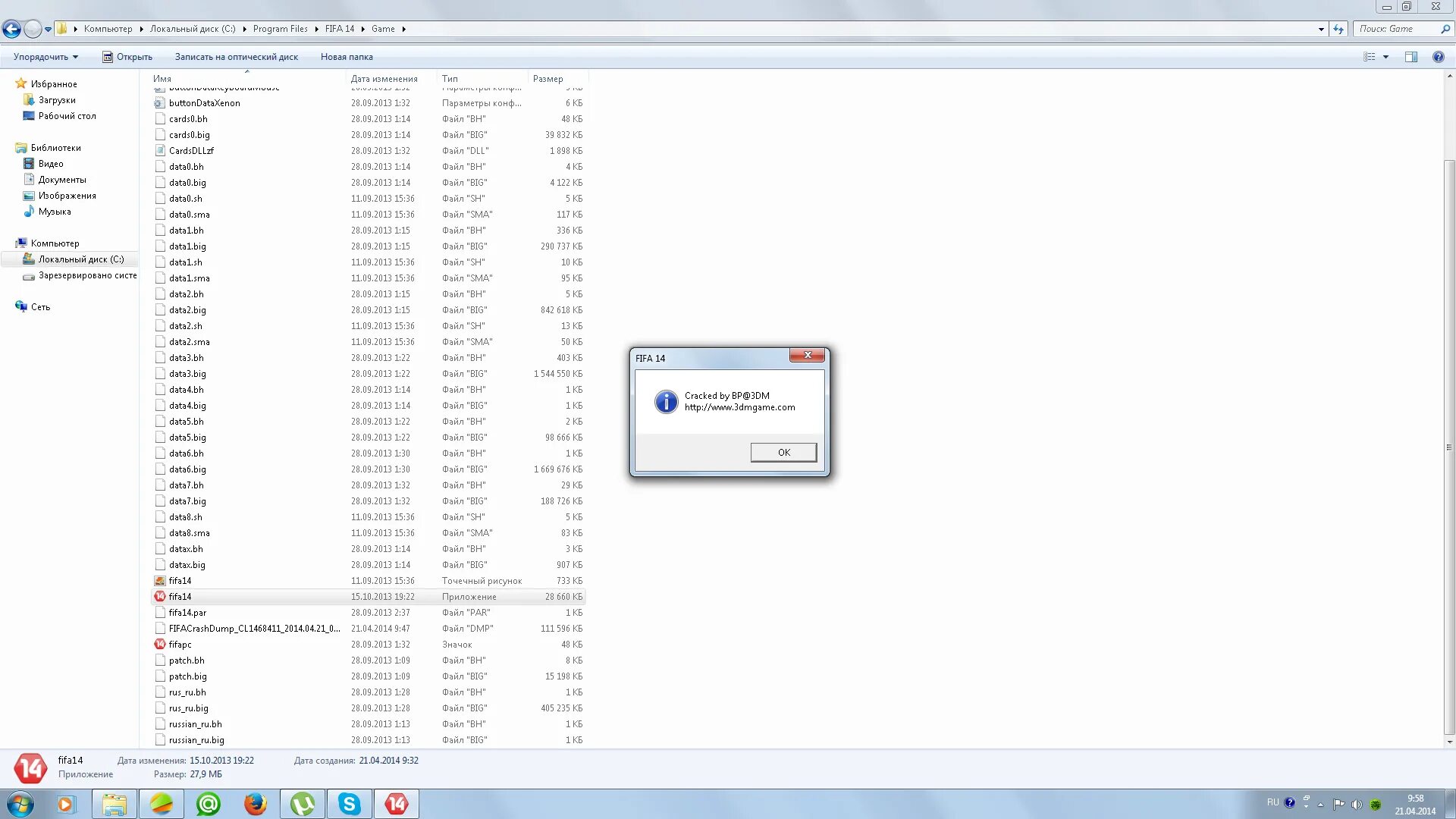Select the fifapc icon file

[x=180, y=645]
